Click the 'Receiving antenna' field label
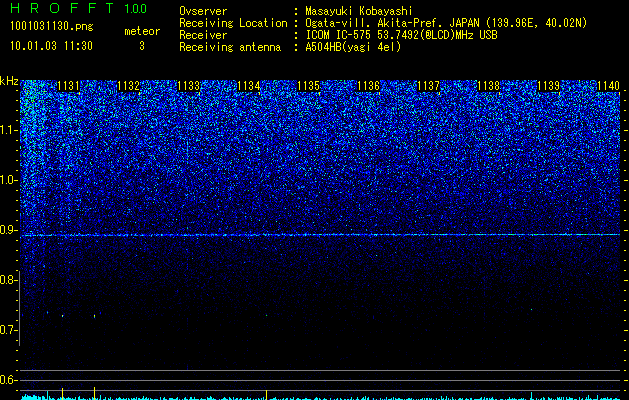629x400 pixels. (x=230, y=47)
